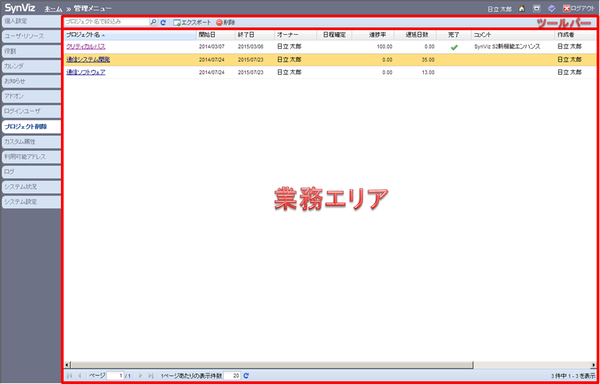This screenshot has height=384, width=600.
Task: Sort by プロジェクト名 column header
Action: pos(130,35)
